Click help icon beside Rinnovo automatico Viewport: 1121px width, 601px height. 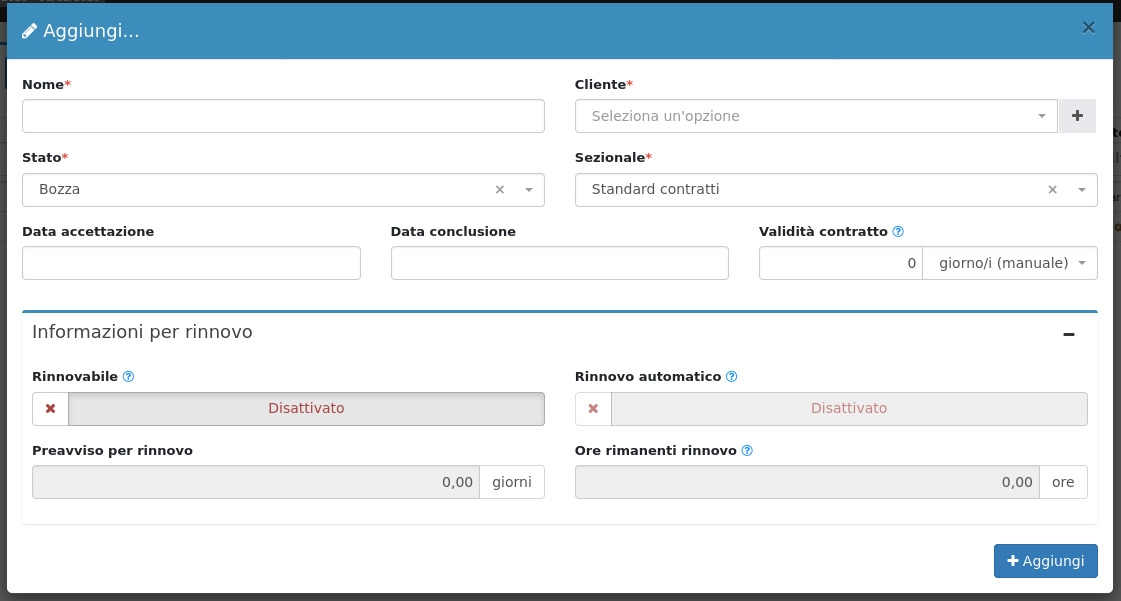731,377
